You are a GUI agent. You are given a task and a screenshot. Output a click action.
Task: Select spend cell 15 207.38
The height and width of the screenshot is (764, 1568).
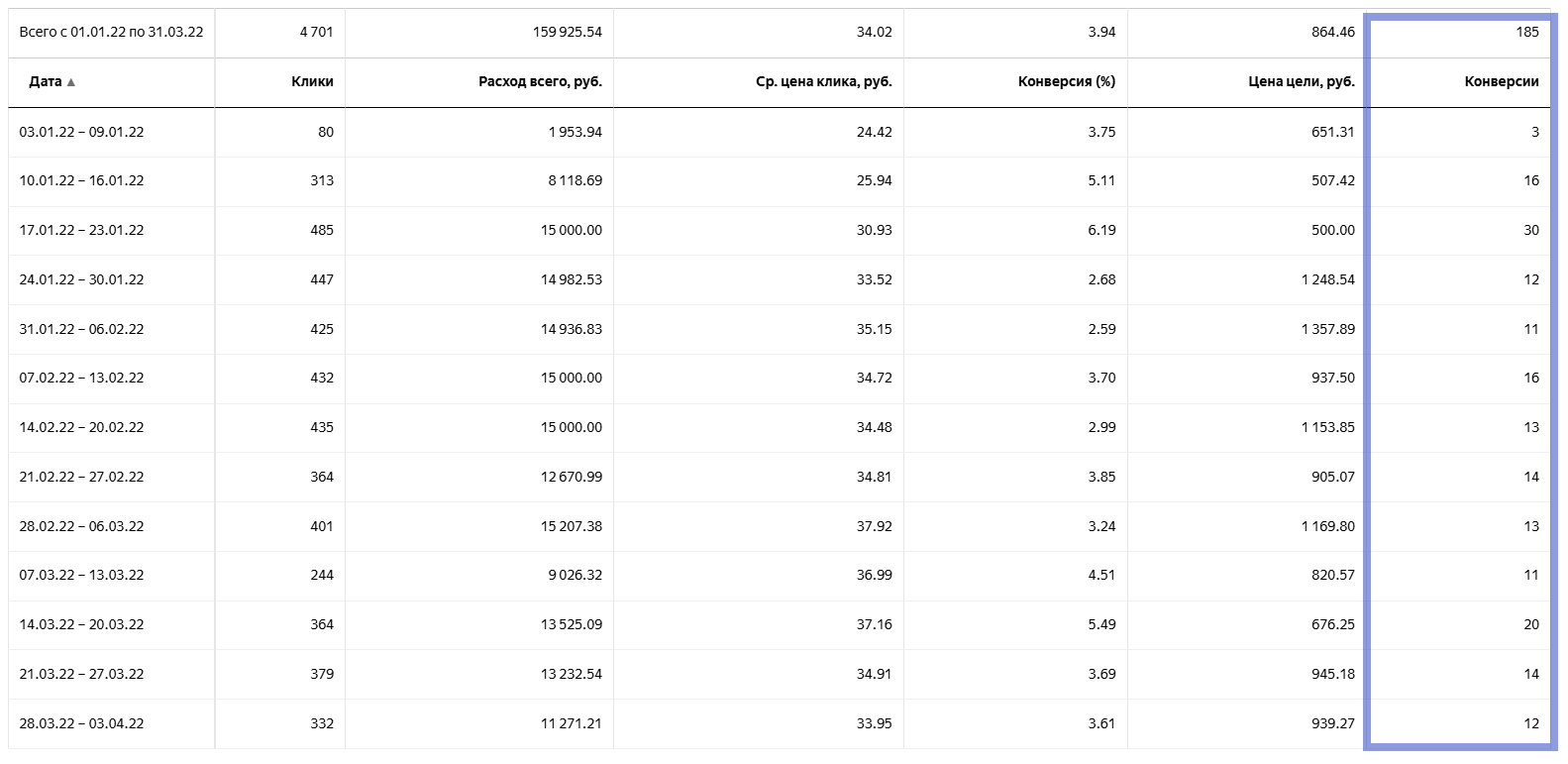[571, 526]
